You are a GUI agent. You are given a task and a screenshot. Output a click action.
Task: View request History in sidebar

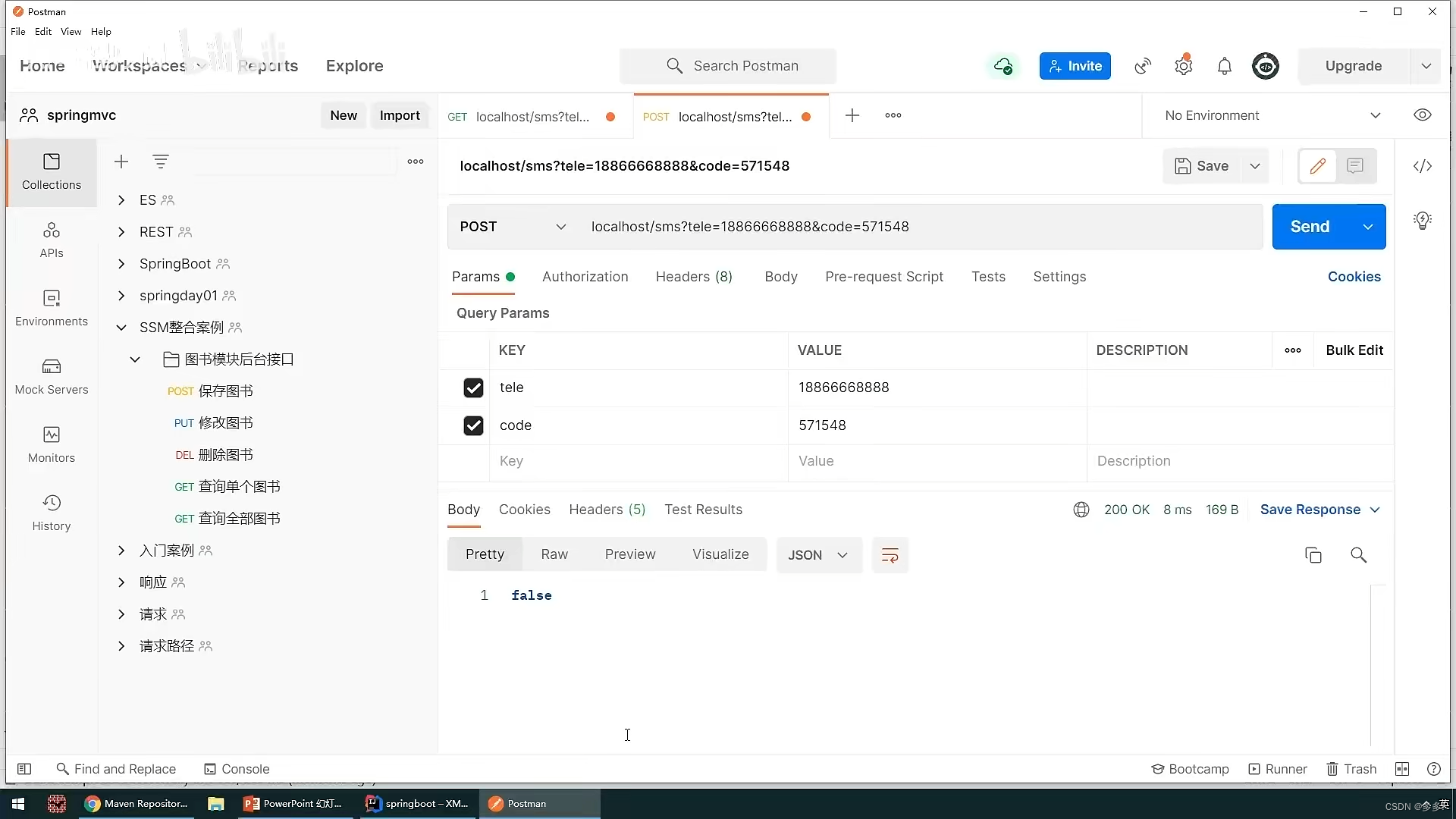click(x=51, y=513)
